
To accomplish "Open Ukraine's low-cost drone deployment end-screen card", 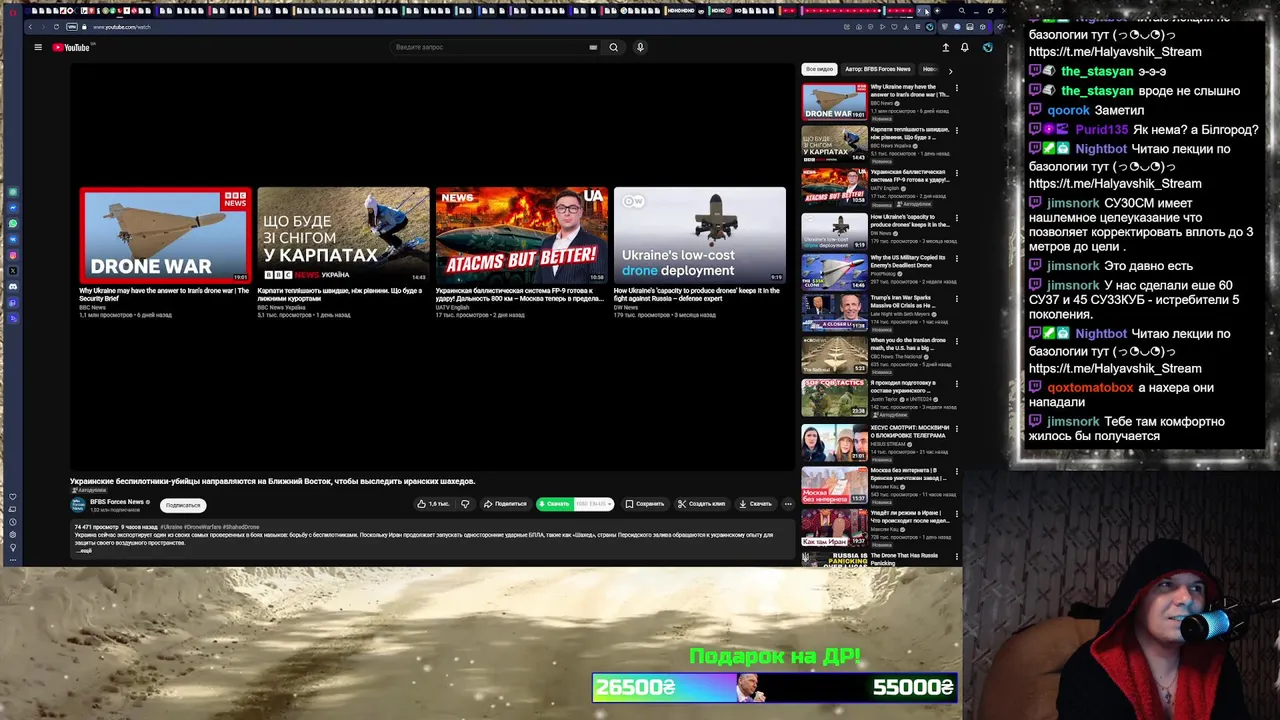I will (699, 236).
